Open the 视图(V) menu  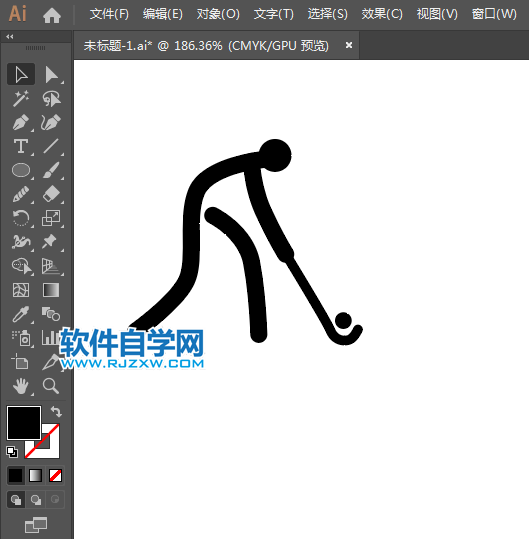(437, 14)
